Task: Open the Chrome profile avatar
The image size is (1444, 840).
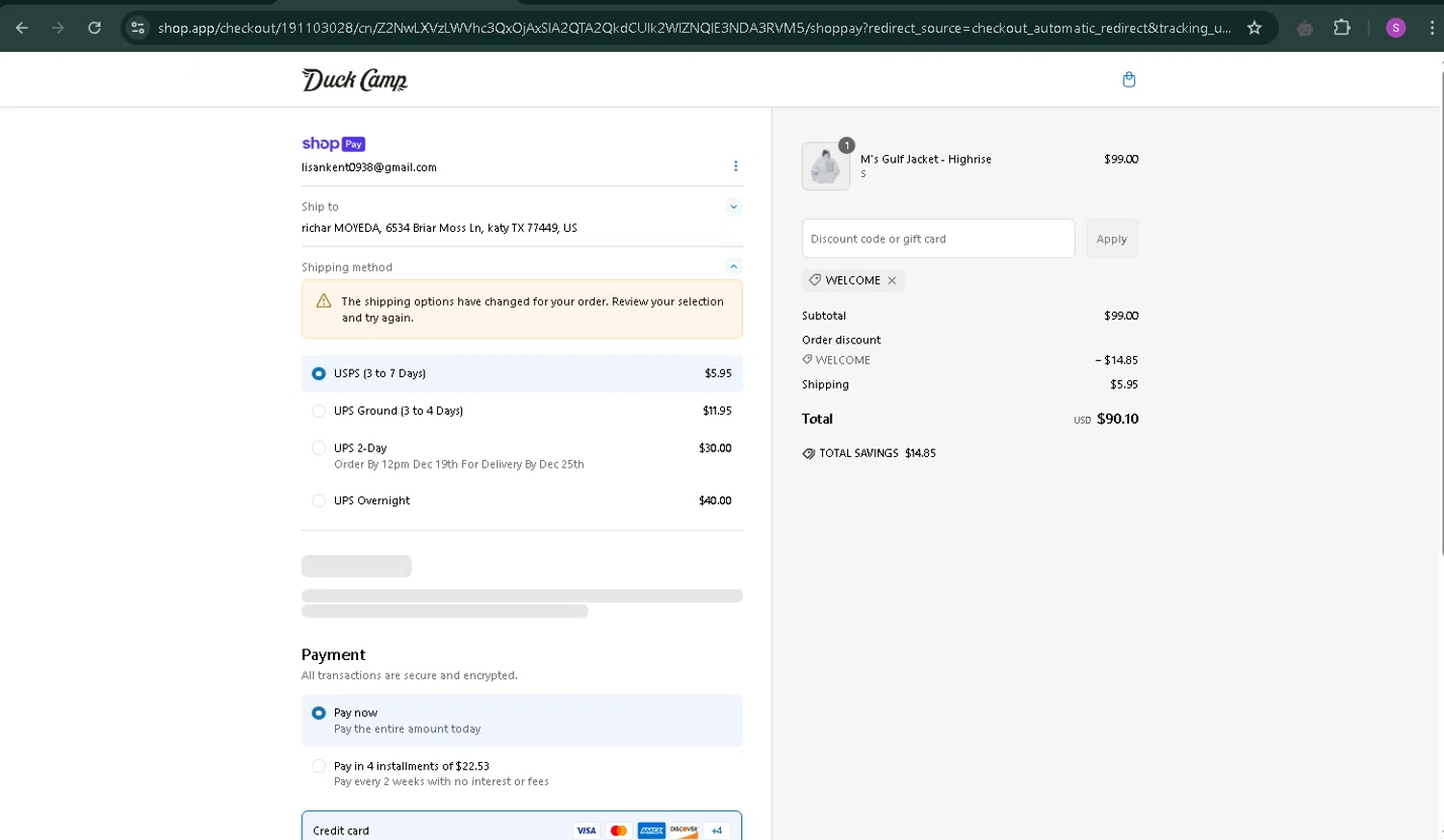Action: point(1396,28)
